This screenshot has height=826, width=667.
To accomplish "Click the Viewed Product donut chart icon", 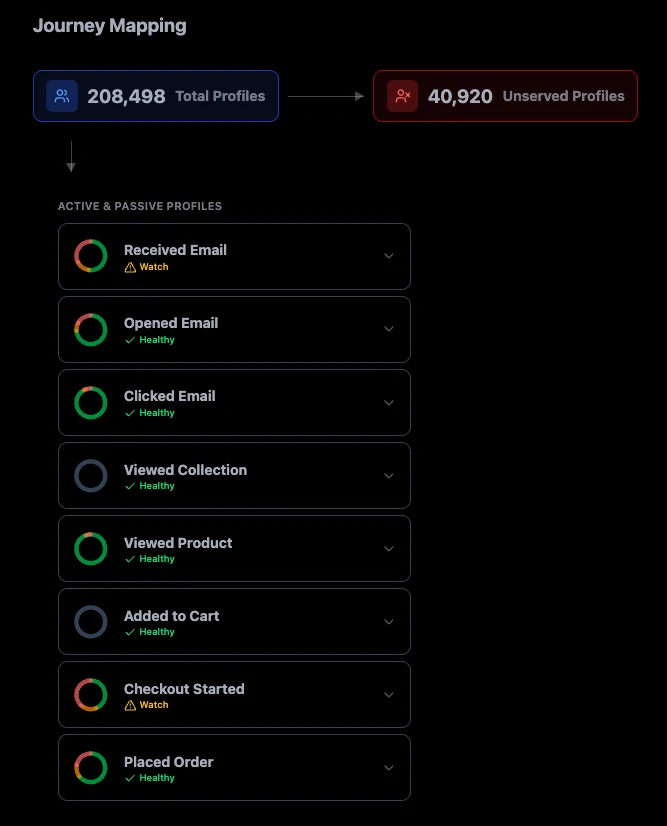I will 91,549.
